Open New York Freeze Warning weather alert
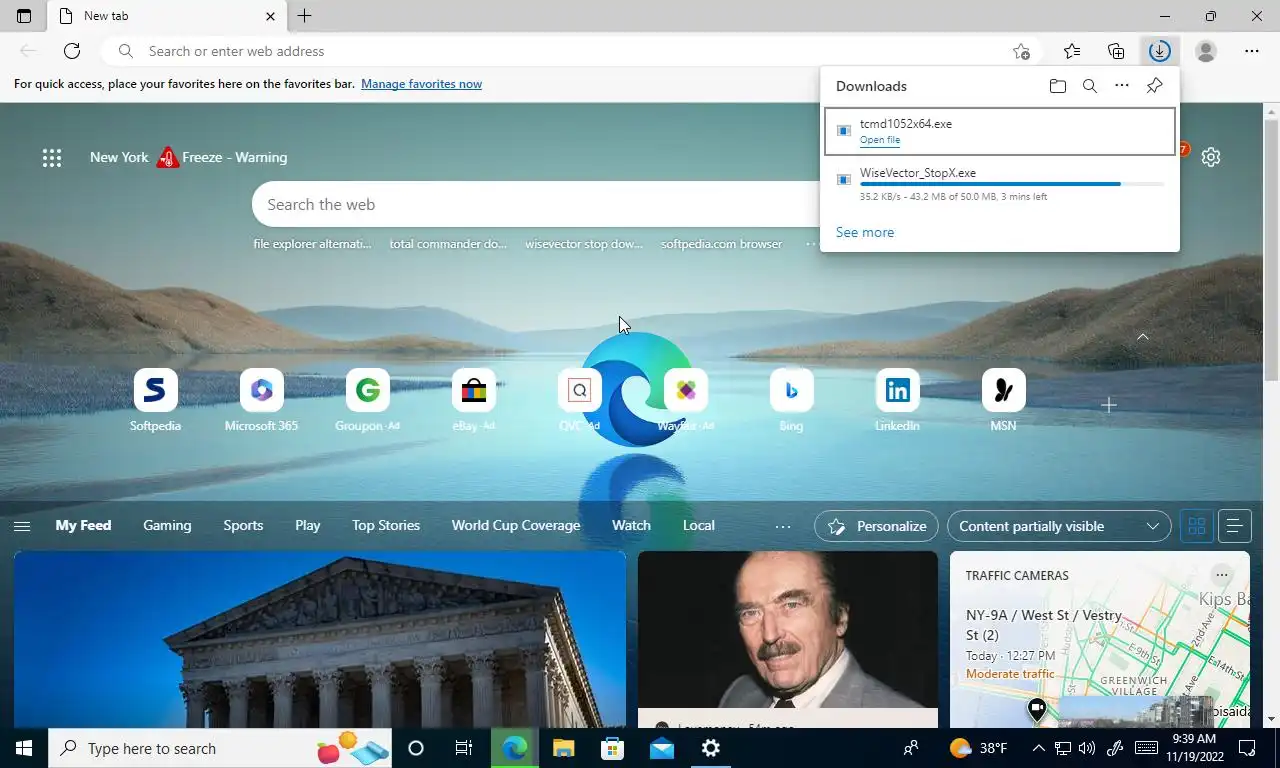Viewport: 1280px width, 768px height. 188,157
